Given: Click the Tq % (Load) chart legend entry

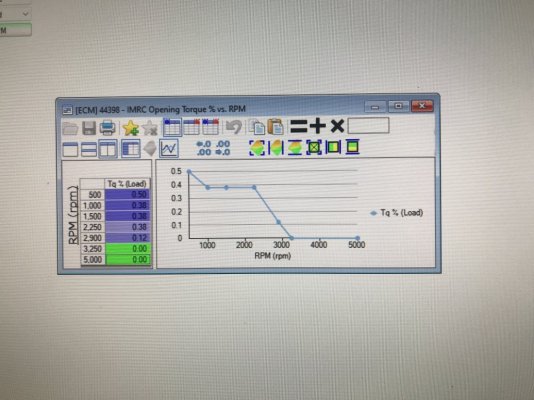Looking at the screenshot, I should [397, 213].
